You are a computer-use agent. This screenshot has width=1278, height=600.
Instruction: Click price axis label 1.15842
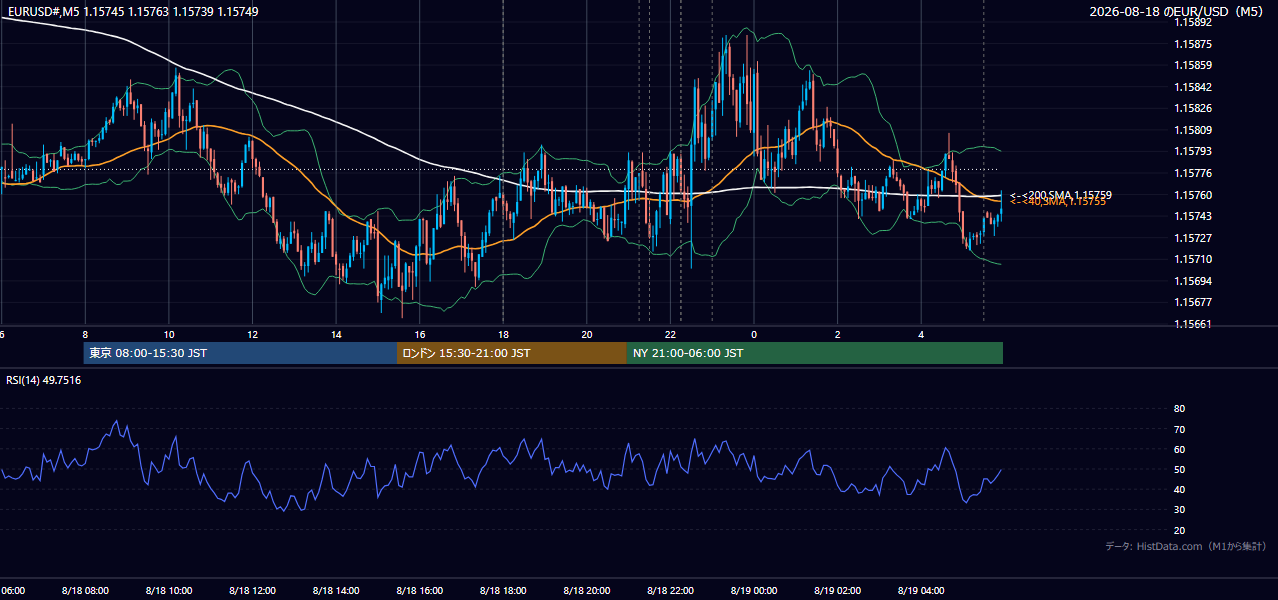click(1194, 87)
